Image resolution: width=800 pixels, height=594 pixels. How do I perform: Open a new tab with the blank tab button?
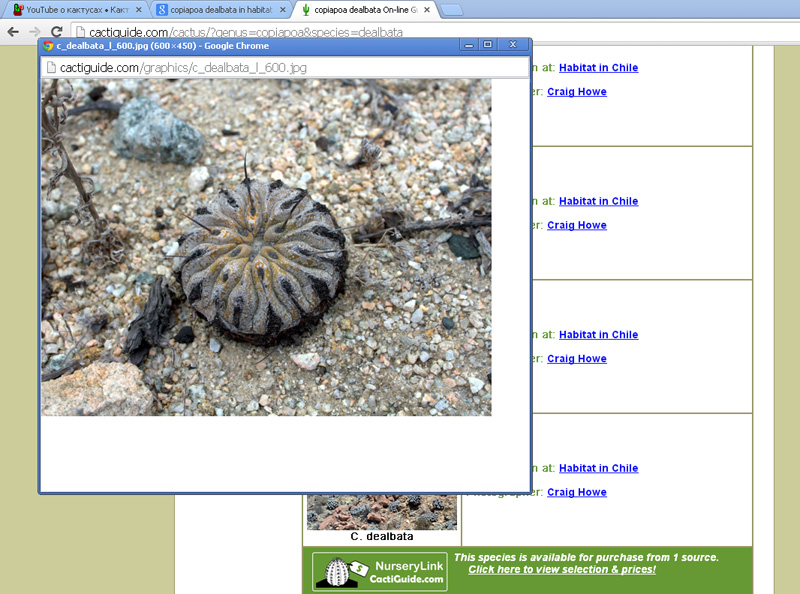point(451,10)
